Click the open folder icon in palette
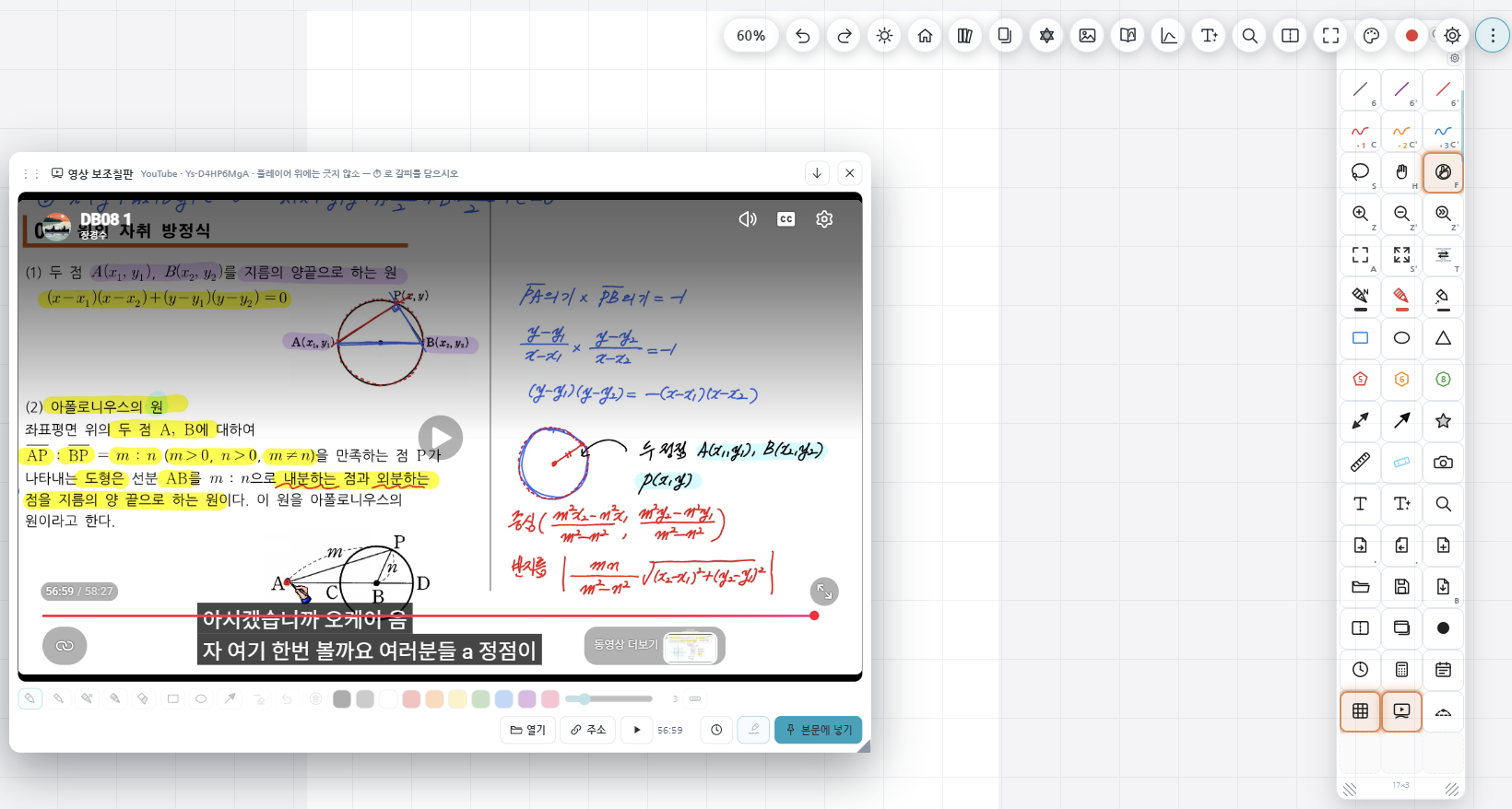This screenshot has height=809, width=1512. [1360, 587]
